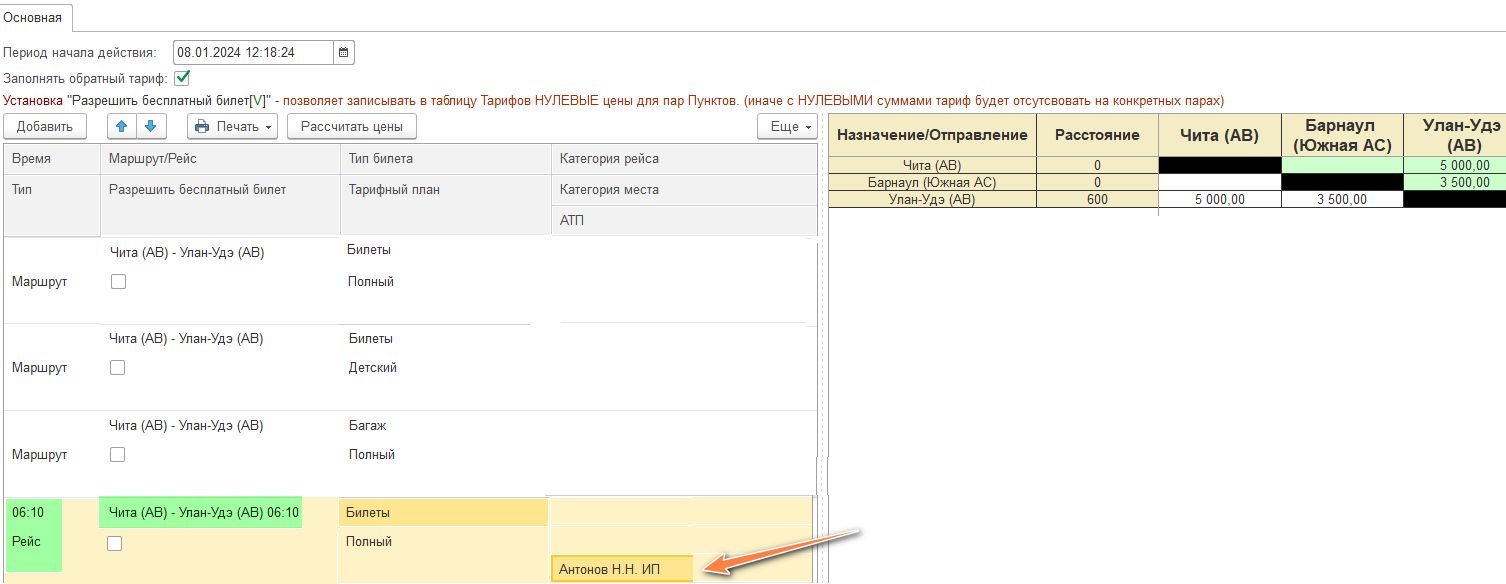Select the green 06:10 time cell
This screenshot has width=1506, height=584.
33,513
